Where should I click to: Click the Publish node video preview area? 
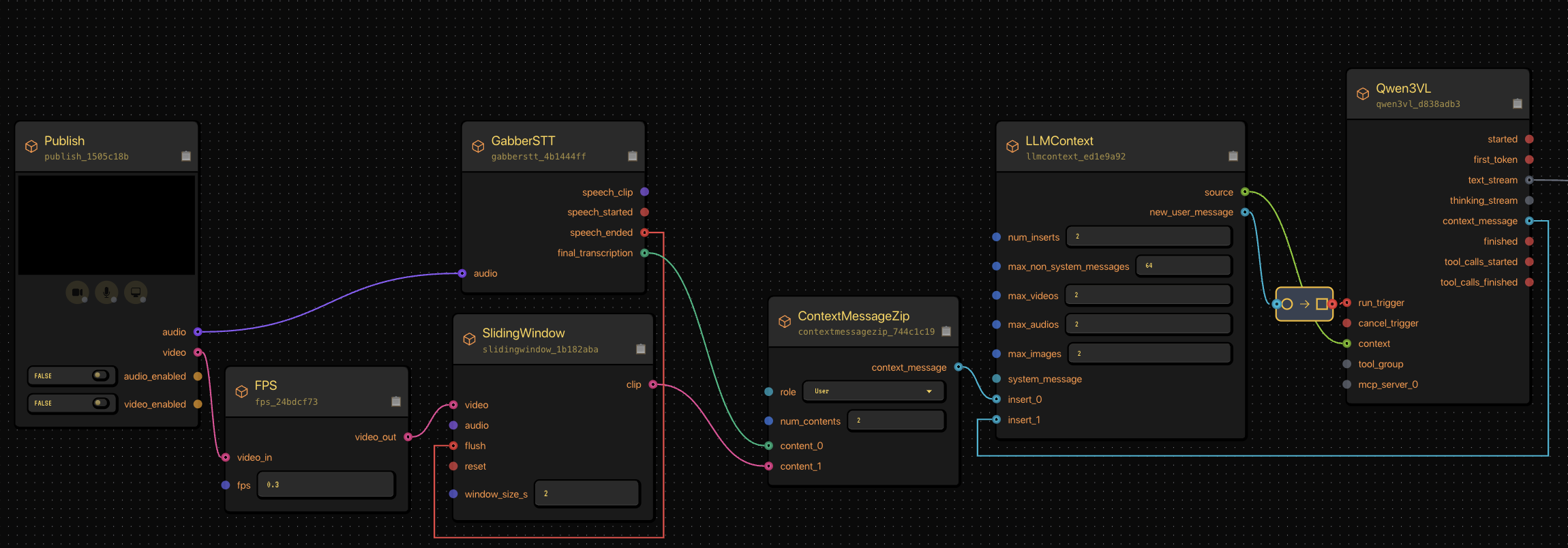[x=106, y=225]
